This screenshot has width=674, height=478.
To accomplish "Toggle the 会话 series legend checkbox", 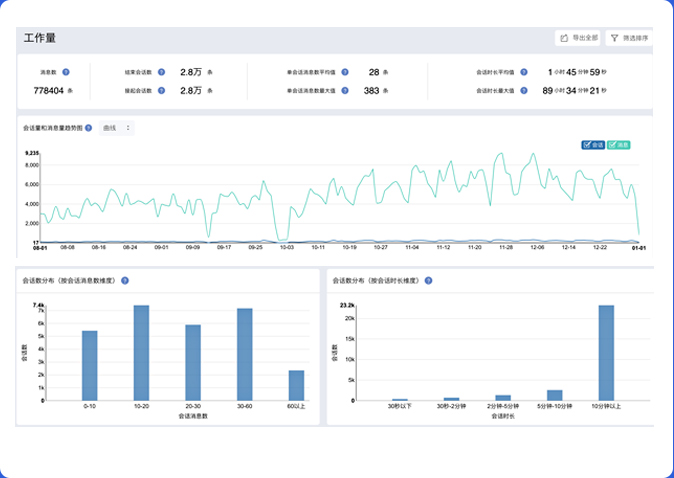I will 593,145.
